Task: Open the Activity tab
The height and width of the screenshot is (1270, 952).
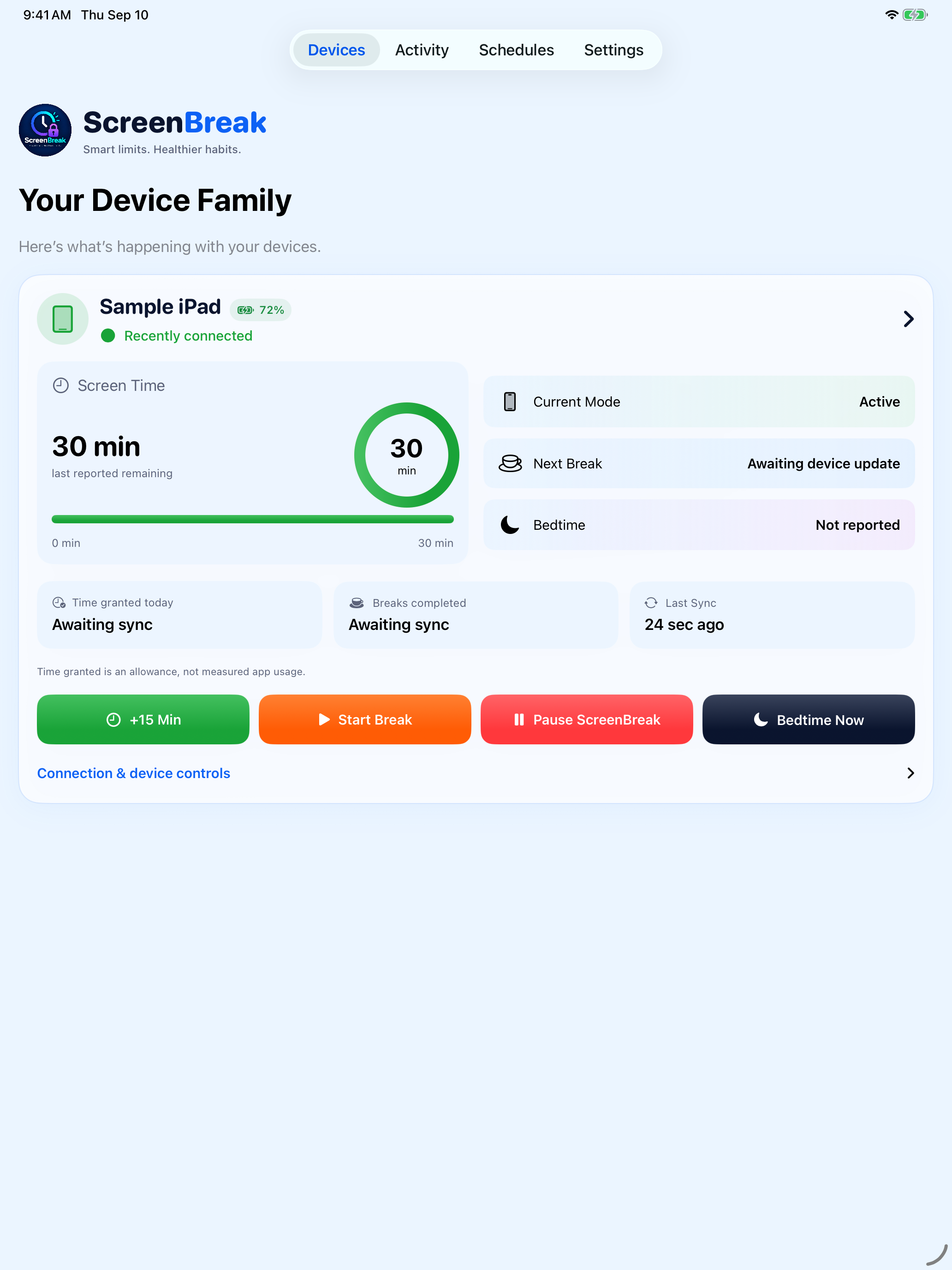Action: (x=422, y=50)
